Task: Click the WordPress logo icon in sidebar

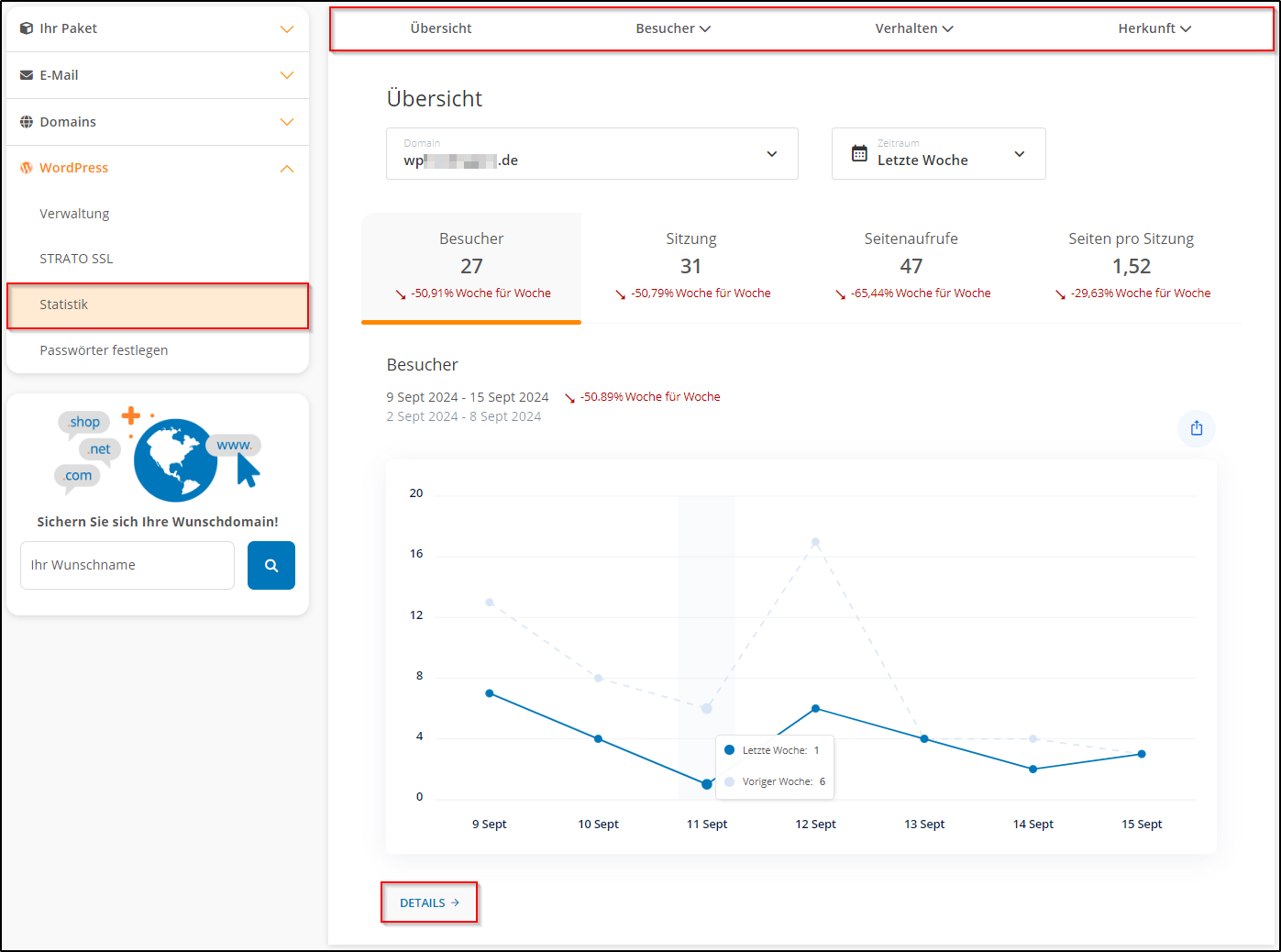Action: (x=27, y=168)
